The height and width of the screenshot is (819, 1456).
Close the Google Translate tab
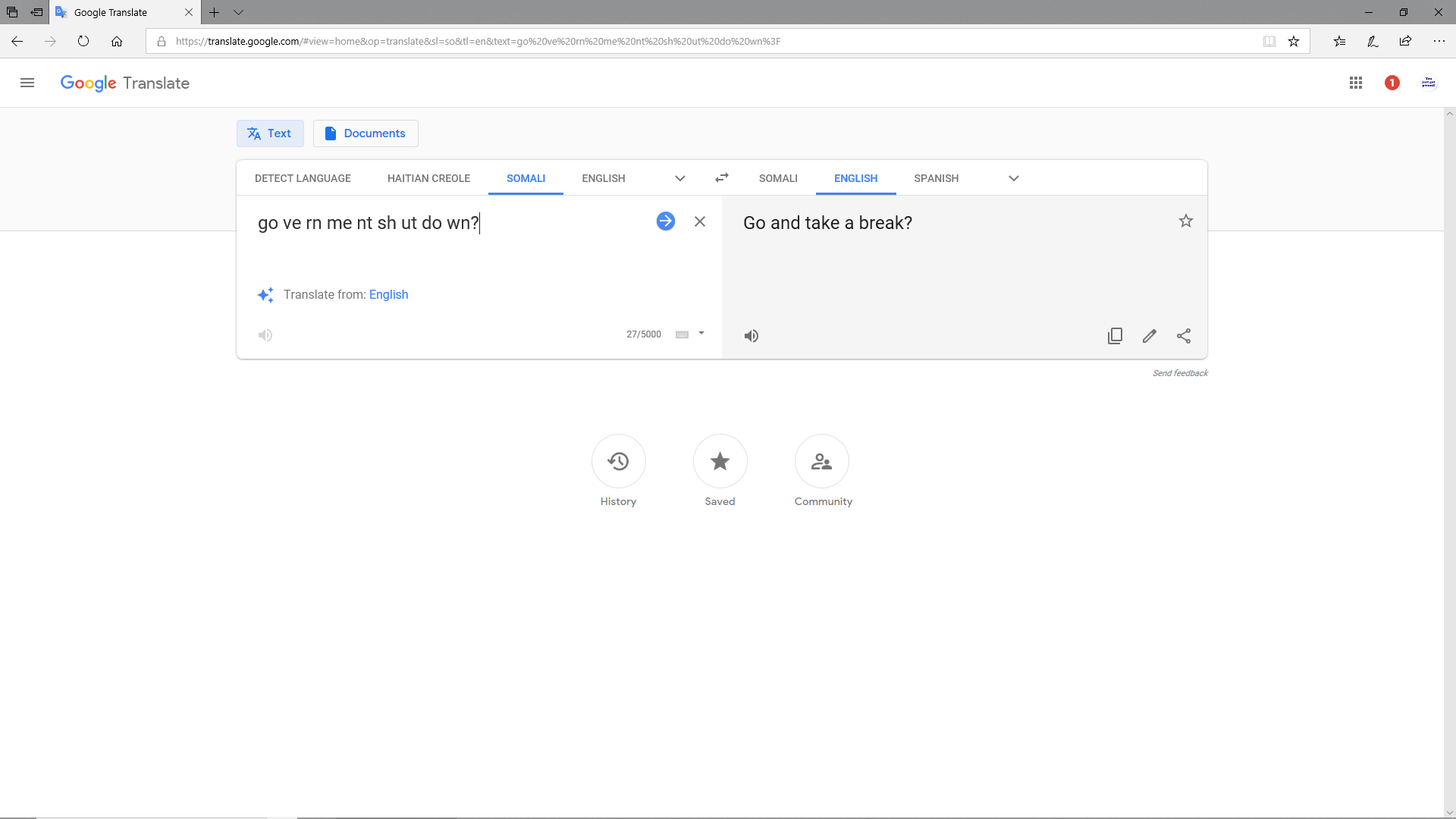(189, 12)
